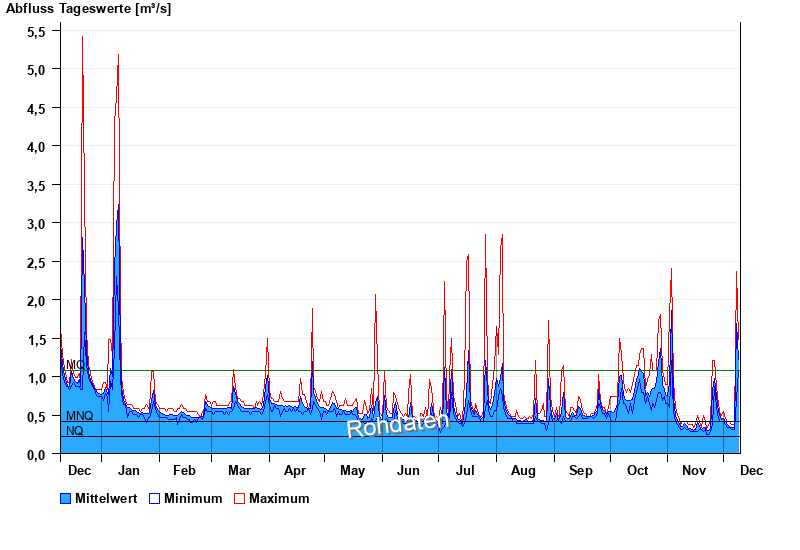Select the Mittelwert legend label
The height and width of the screenshot is (550, 800).
[106, 498]
